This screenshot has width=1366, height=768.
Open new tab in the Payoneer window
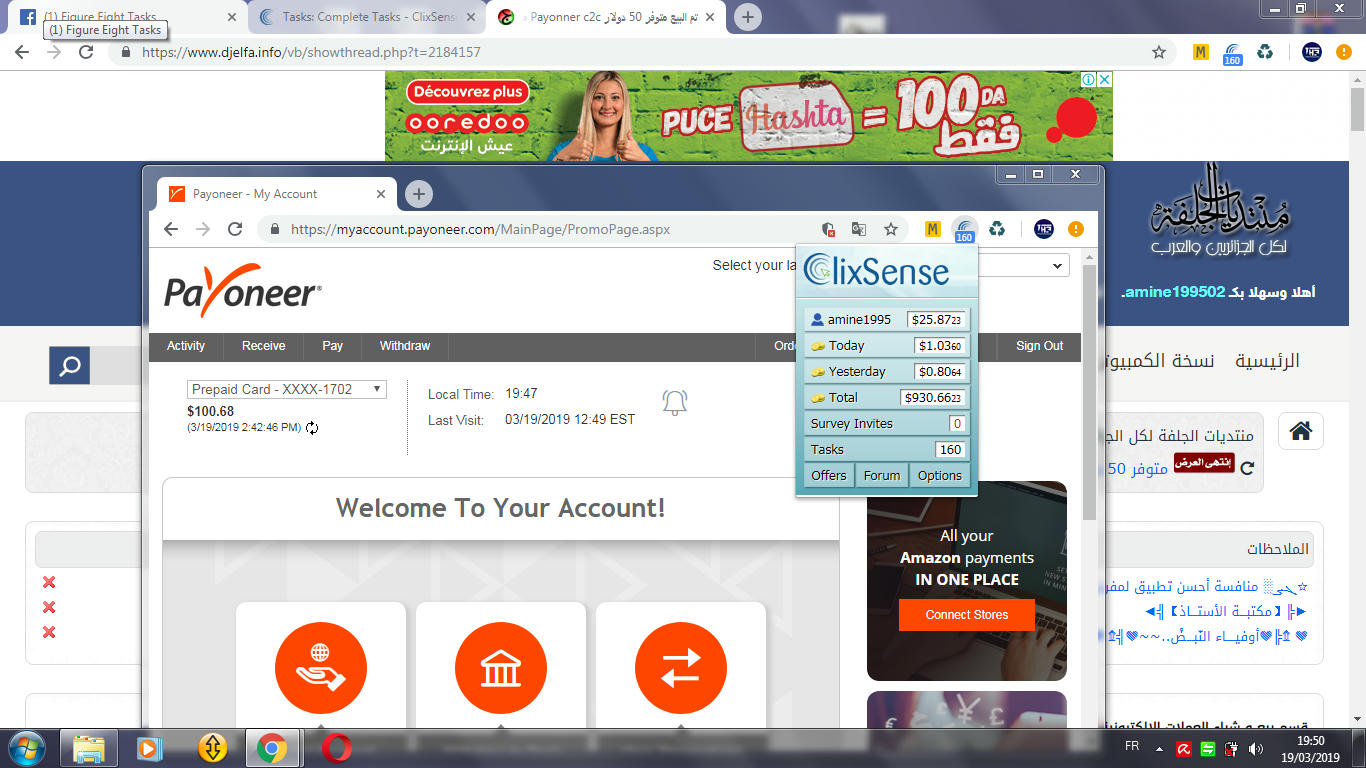[419, 194]
